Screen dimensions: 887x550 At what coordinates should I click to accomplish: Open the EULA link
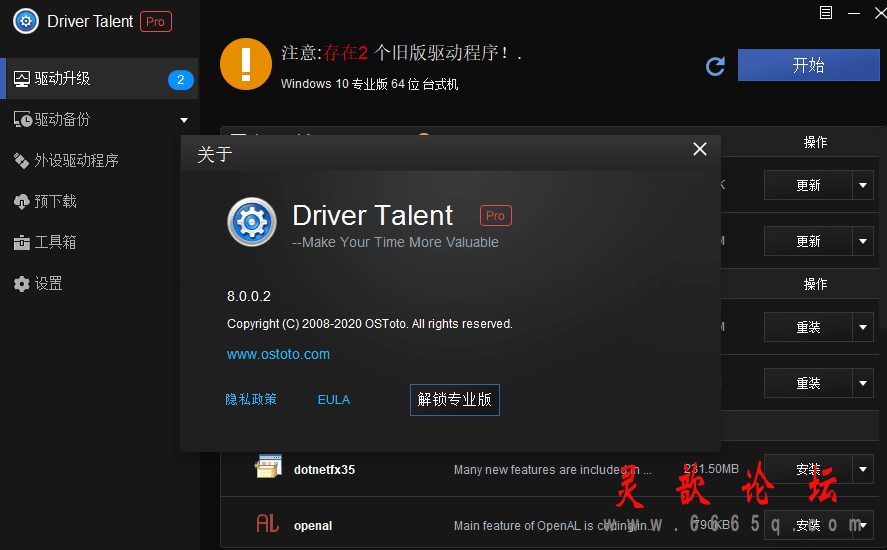coord(334,399)
